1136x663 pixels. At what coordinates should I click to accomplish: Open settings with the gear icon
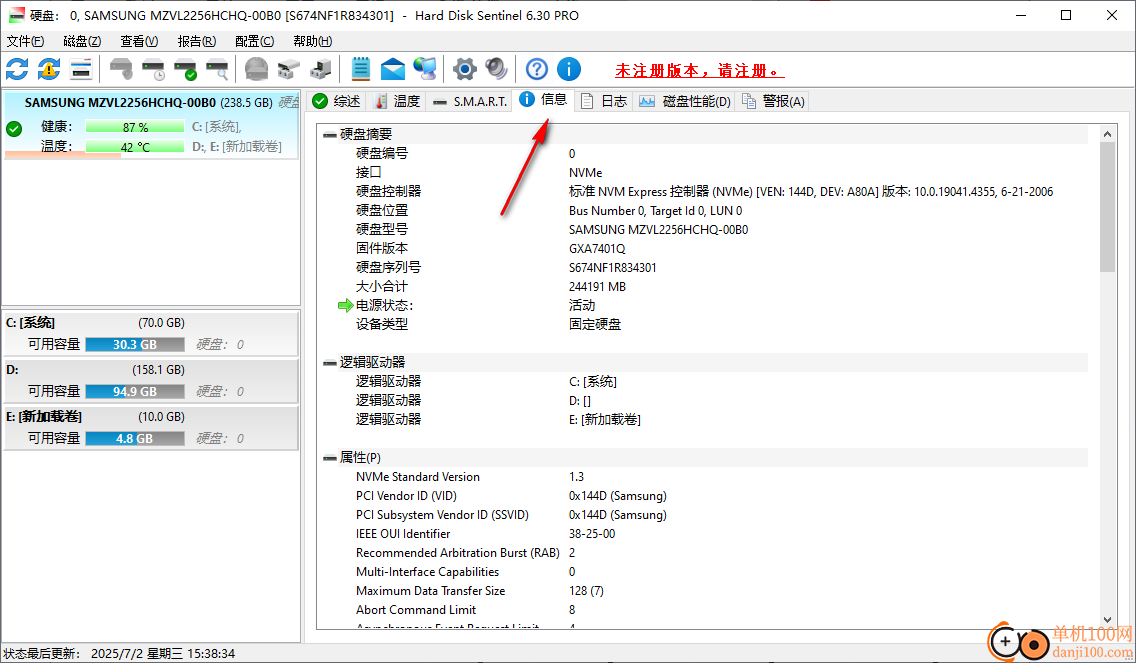coord(464,70)
